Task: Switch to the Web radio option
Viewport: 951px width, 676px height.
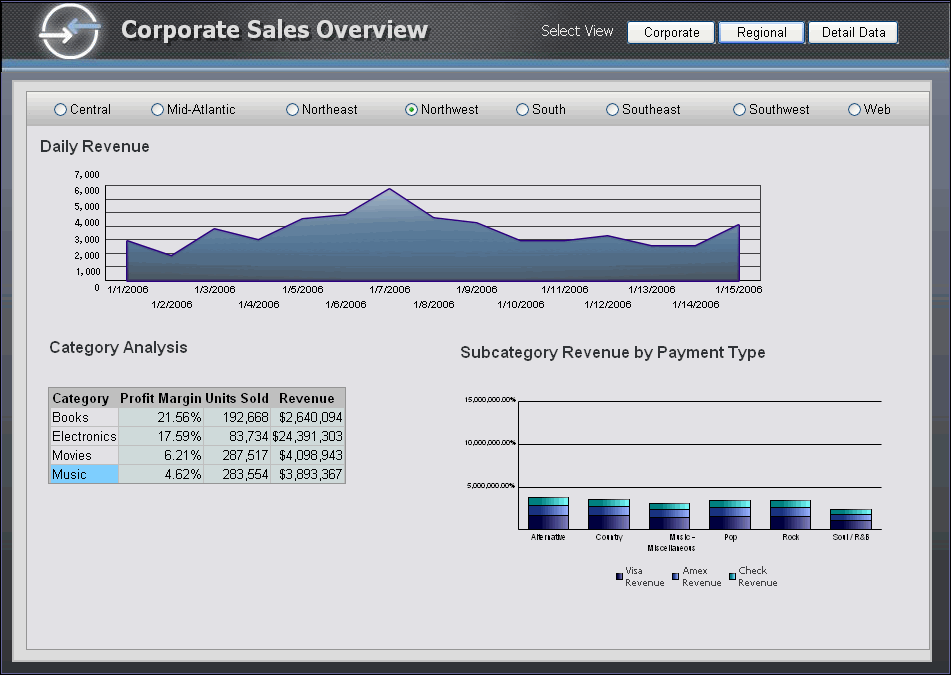Action: click(x=855, y=110)
